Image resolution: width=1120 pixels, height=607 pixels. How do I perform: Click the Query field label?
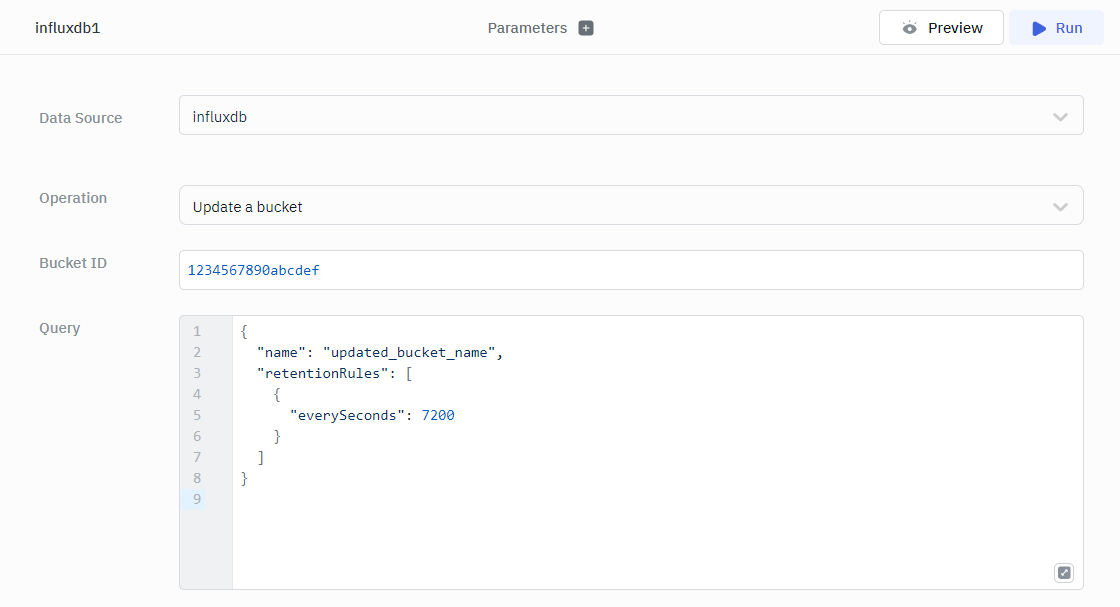point(60,328)
